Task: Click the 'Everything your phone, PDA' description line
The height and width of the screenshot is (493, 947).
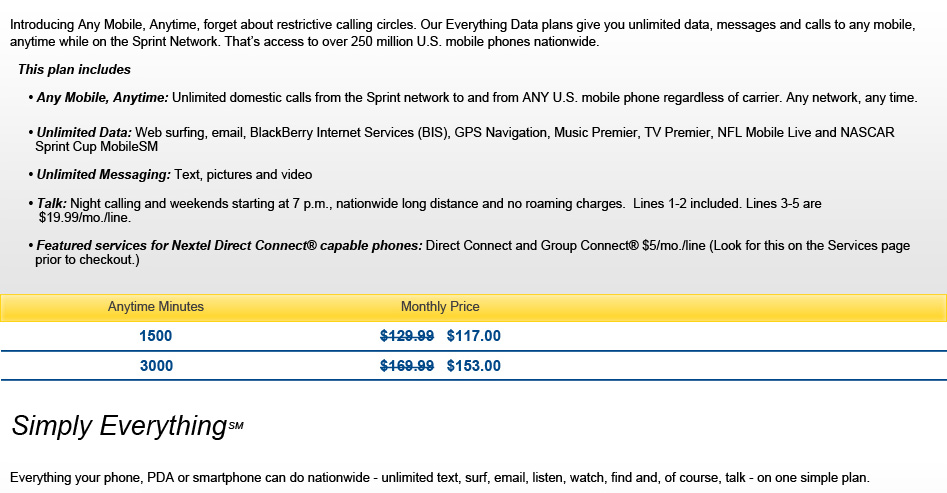Action: point(440,478)
